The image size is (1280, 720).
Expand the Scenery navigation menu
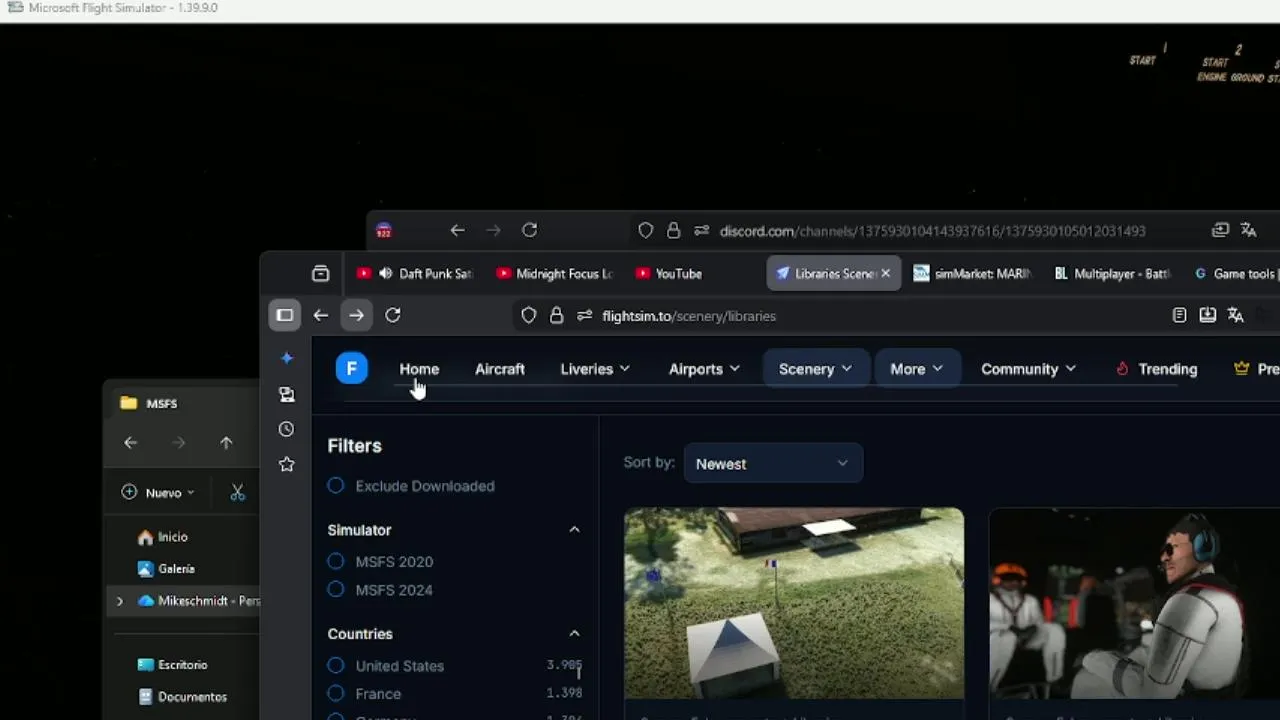(815, 369)
